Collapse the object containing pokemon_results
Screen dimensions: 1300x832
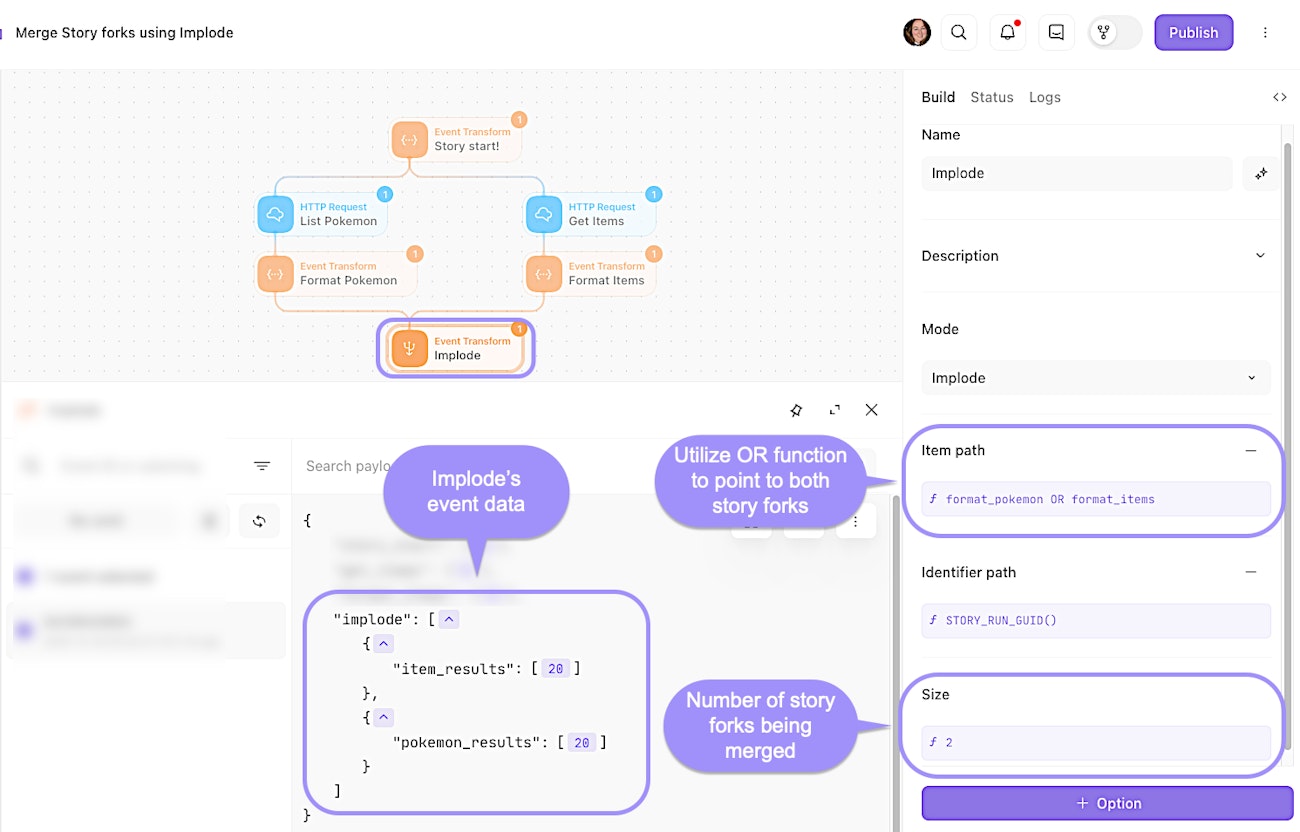pyautogui.click(x=385, y=718)
